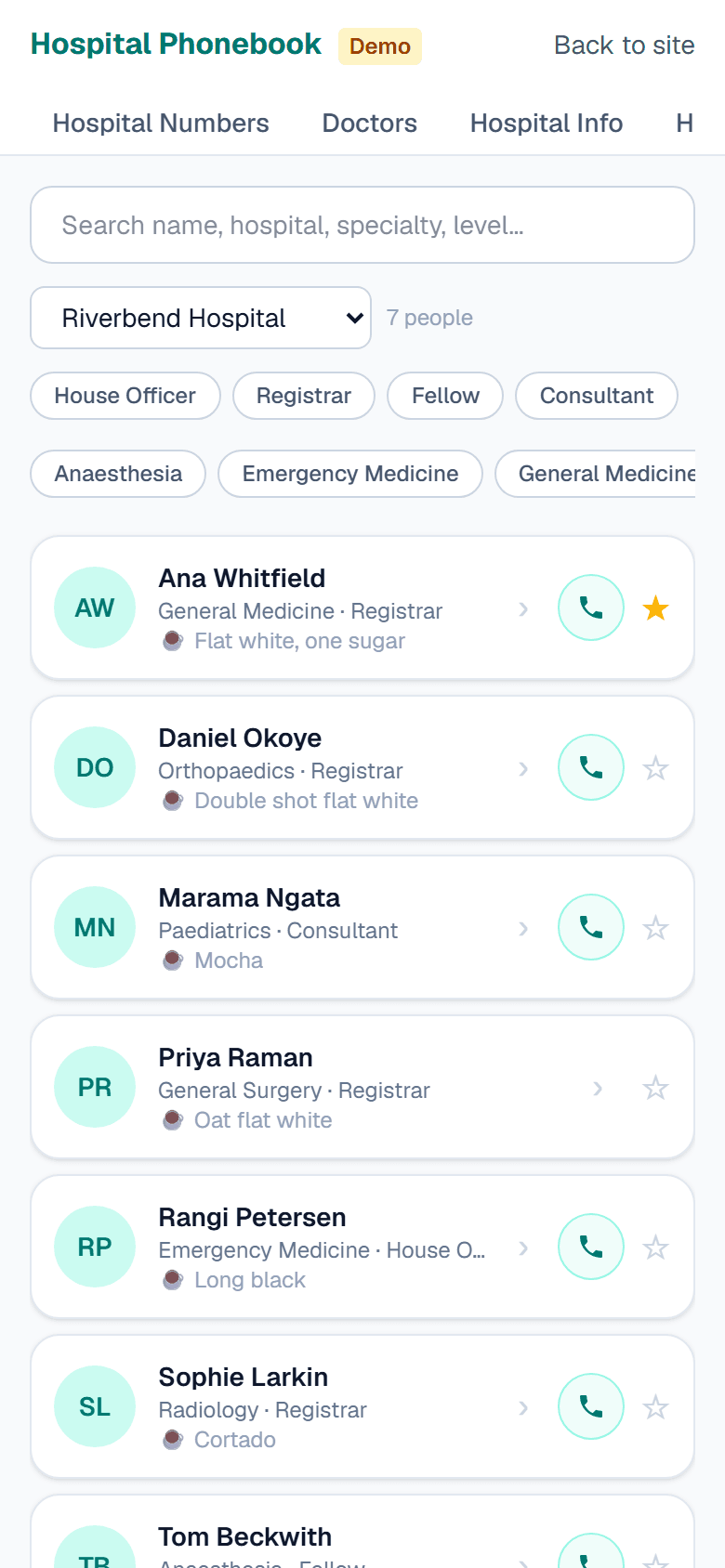This screenshot has height=1568, width=725.
Task: Tap the phone icon for Marama Ngata
Action: click(x=591, y=927)
